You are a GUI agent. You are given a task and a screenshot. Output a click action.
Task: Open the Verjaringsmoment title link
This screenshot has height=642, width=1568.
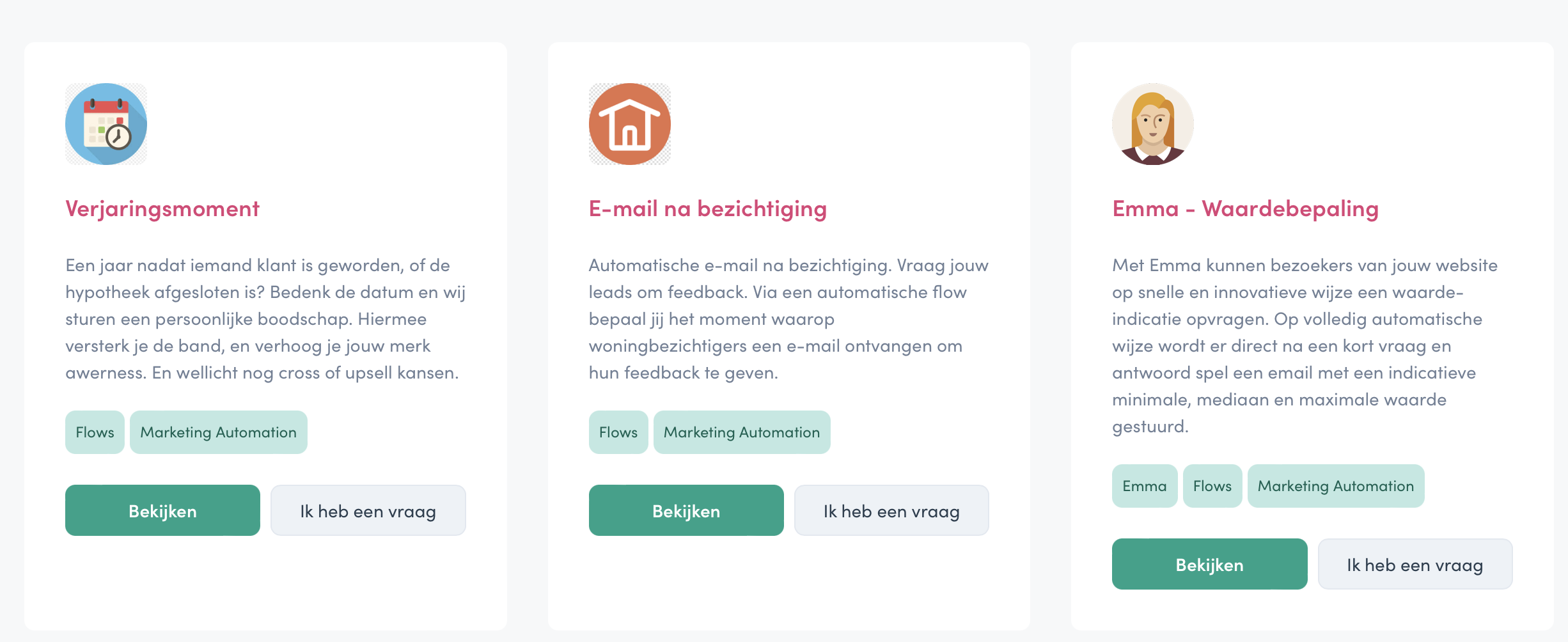[x=162, y=209]
